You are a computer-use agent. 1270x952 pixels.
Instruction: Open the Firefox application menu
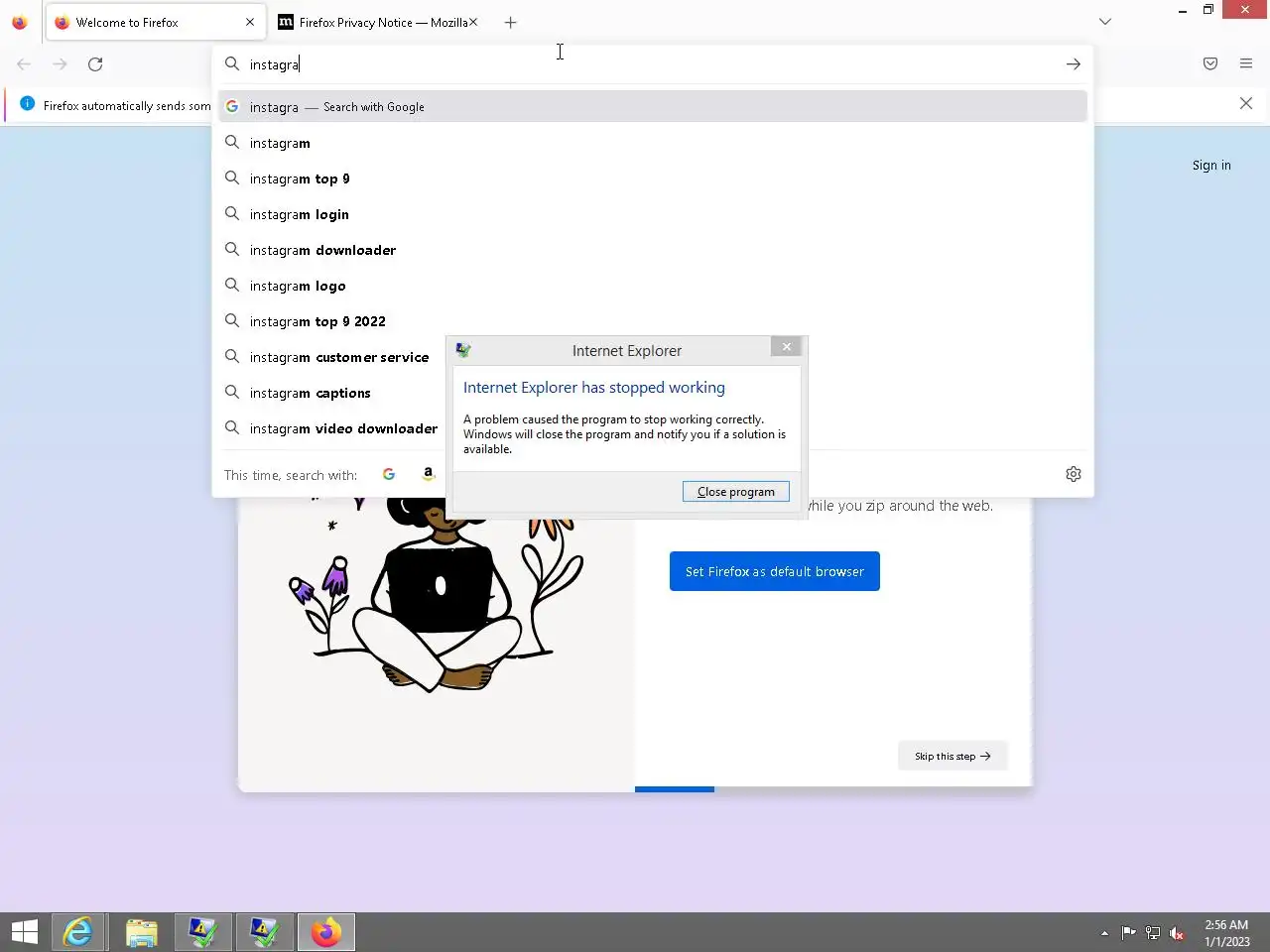point(1246,64)
